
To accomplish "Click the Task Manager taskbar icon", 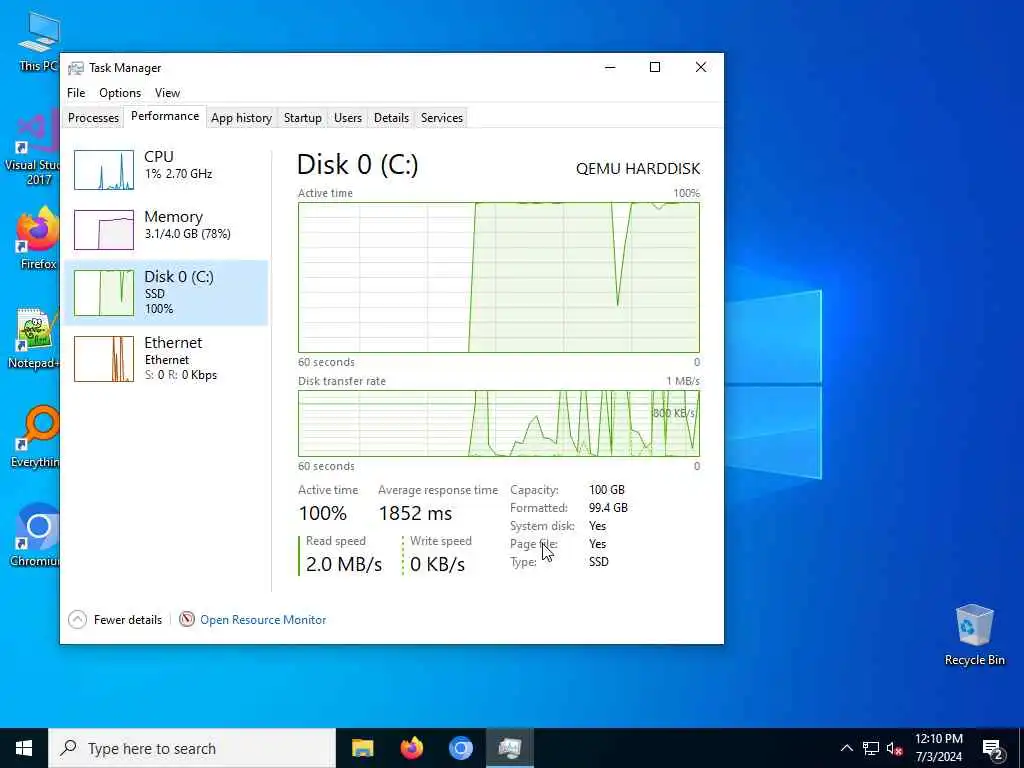I will (509, 748).
